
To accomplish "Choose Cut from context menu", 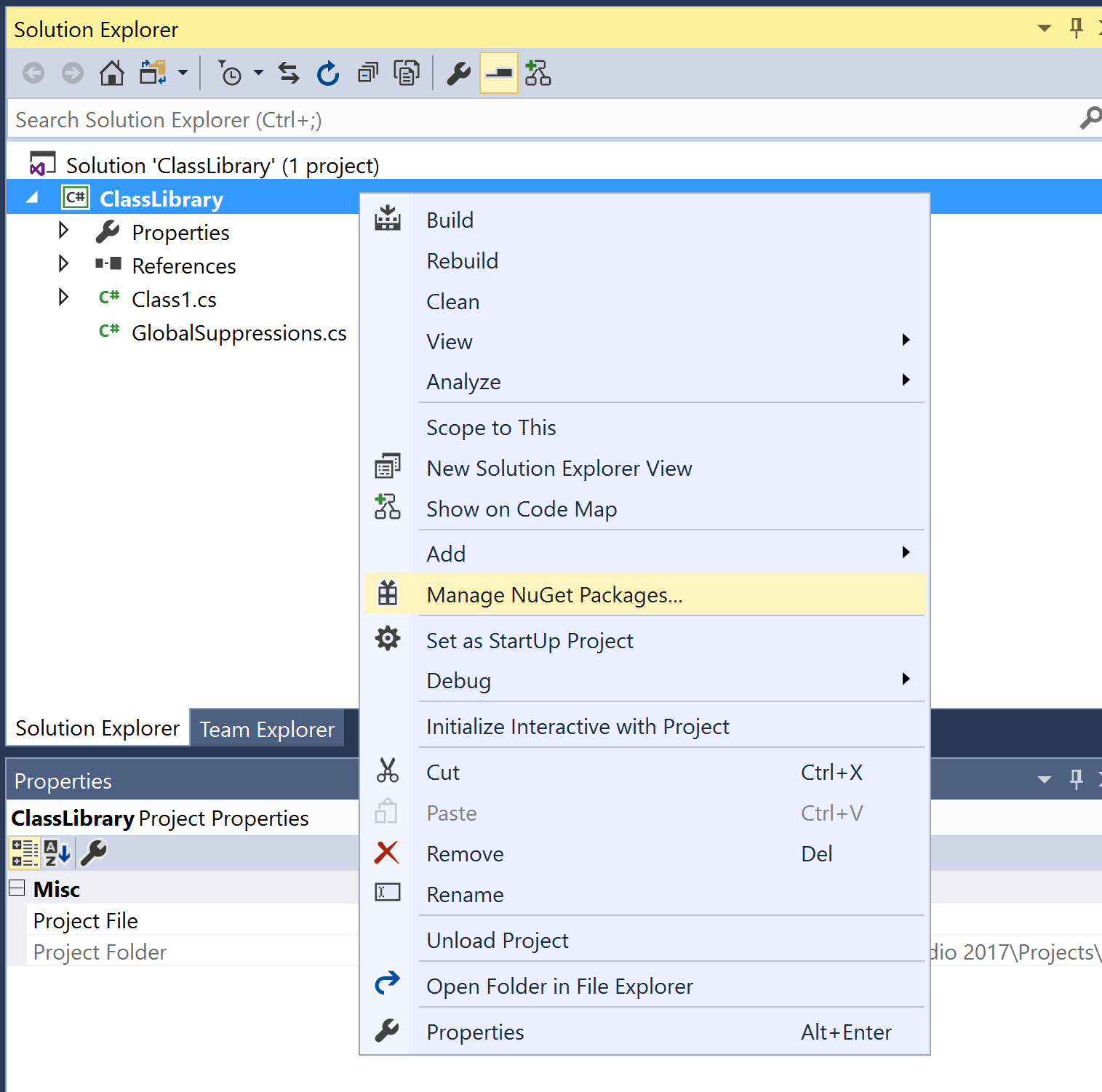I will pyautogui.click(x=645, y=772).
